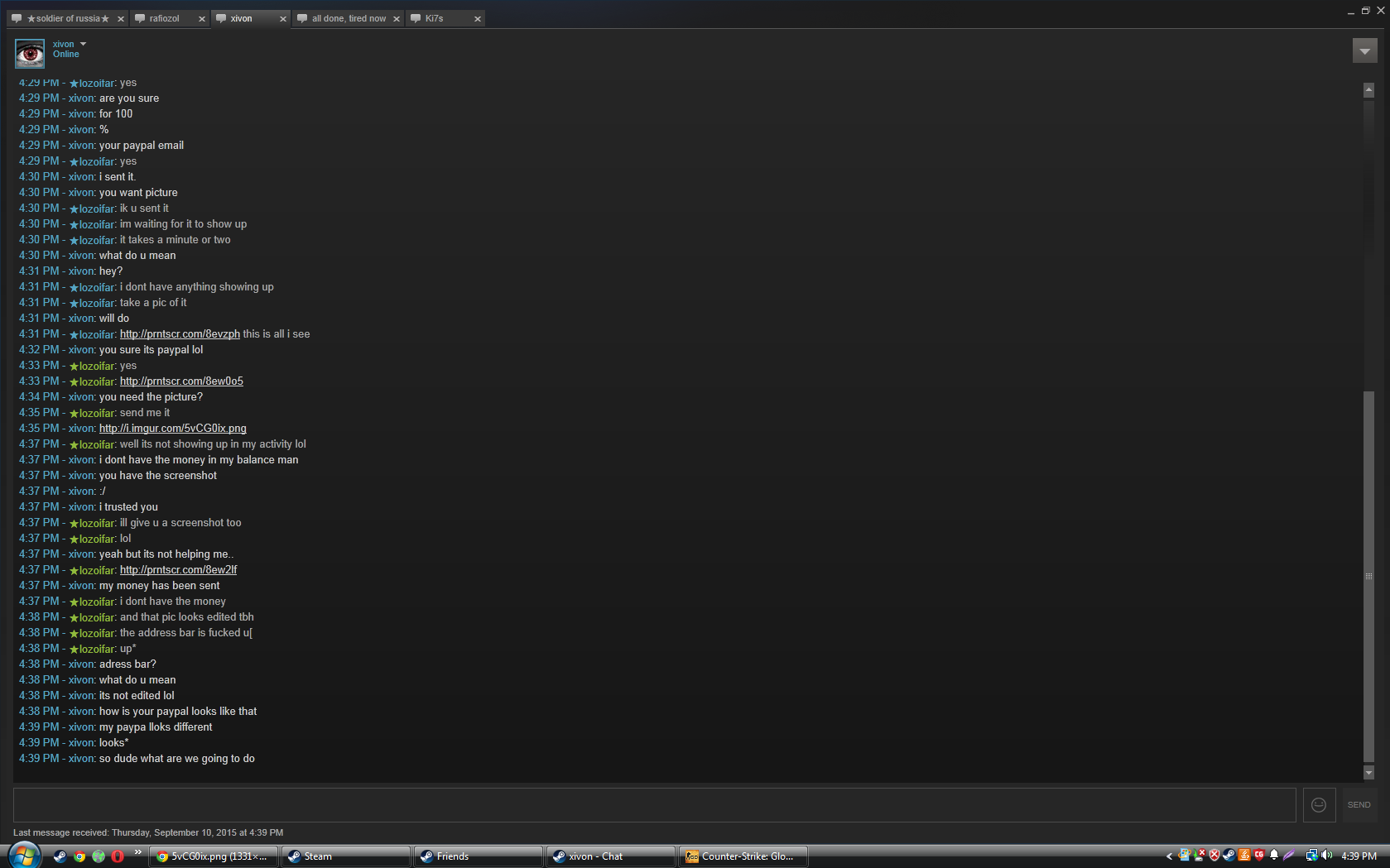Switch to the rafiozol chat tab

coord(164,18)
